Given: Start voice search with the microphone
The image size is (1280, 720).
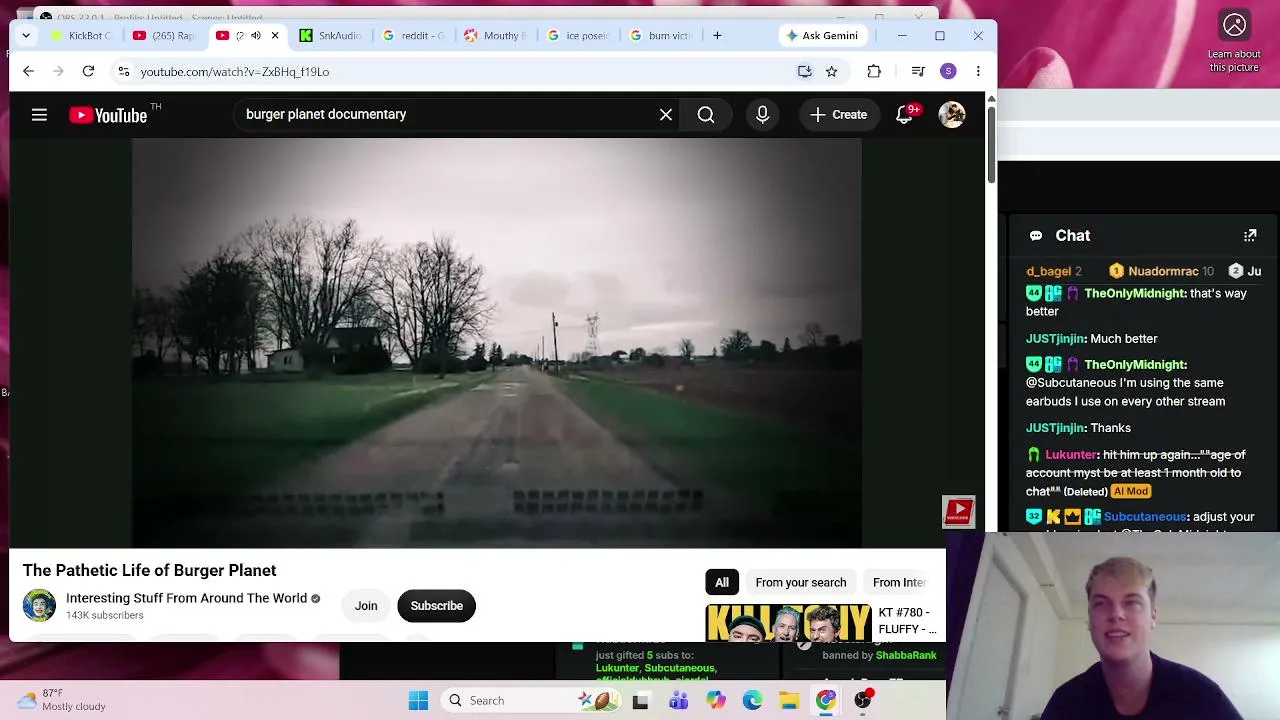Looking at the screenshot, I should [762, 115].
